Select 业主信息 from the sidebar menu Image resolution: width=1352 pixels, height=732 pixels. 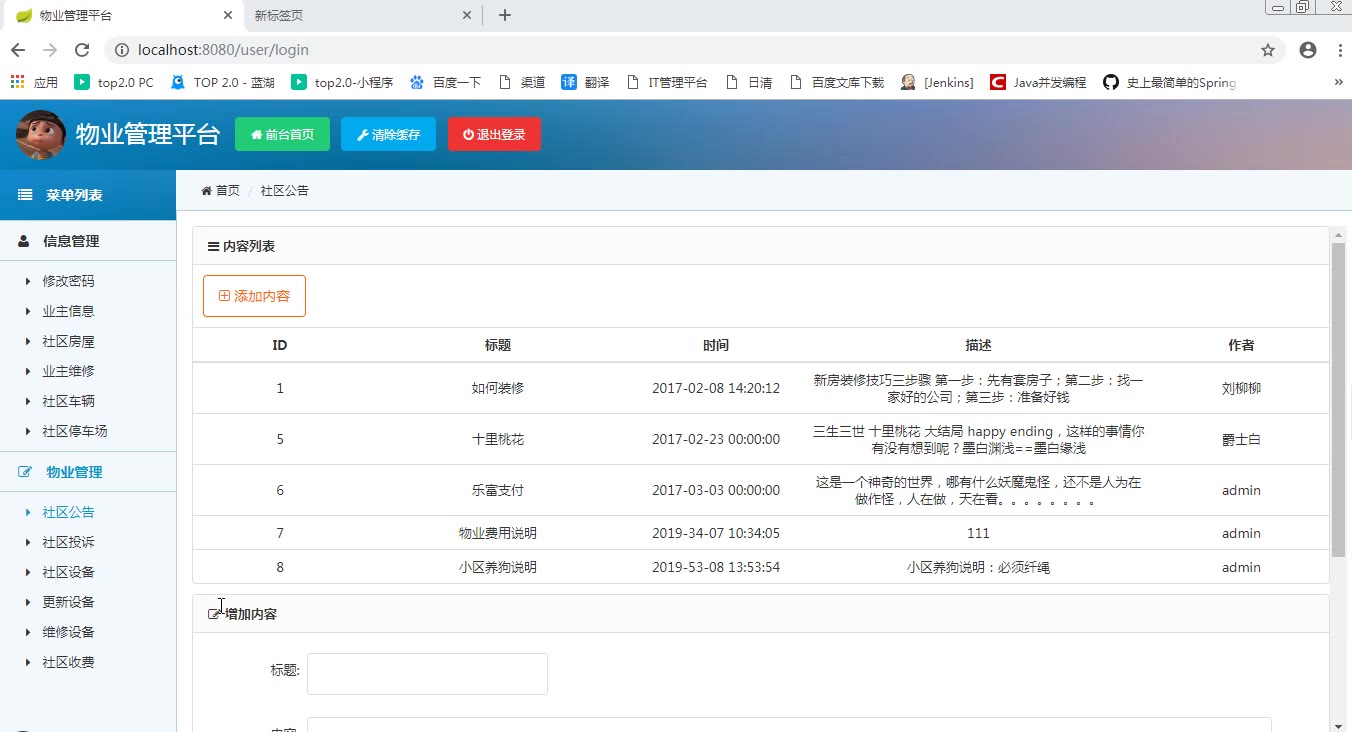[68, 311]
